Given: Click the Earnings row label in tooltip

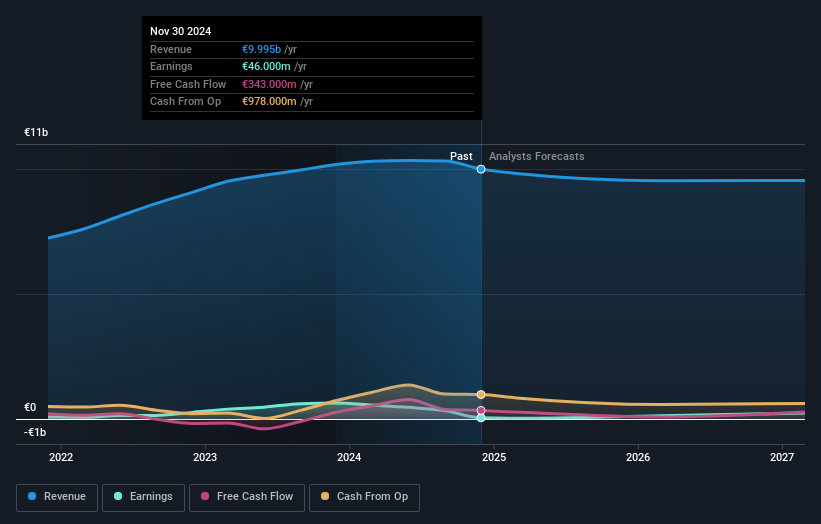Looking at the screenshot, I should tap(171, 66).
